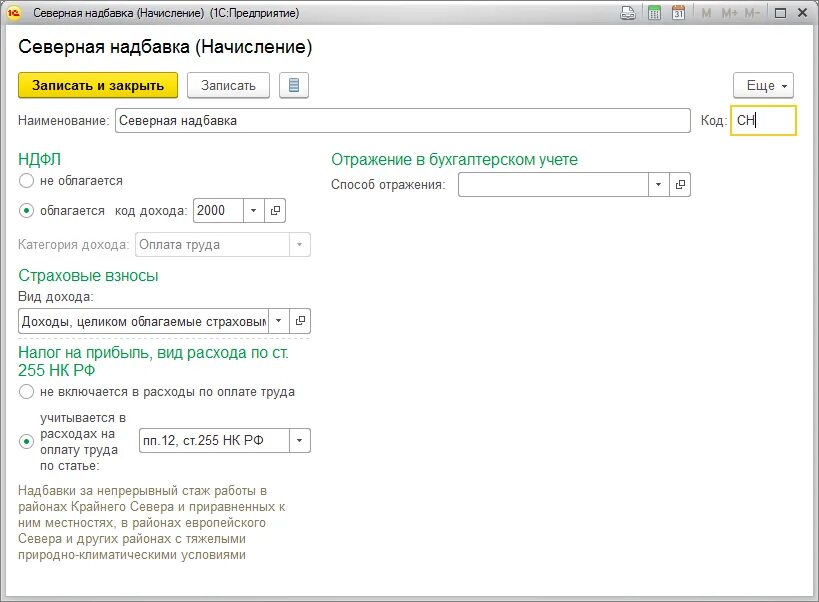Click the Способ отражения input field
The image size is (819, 602).
pos(553,184)
